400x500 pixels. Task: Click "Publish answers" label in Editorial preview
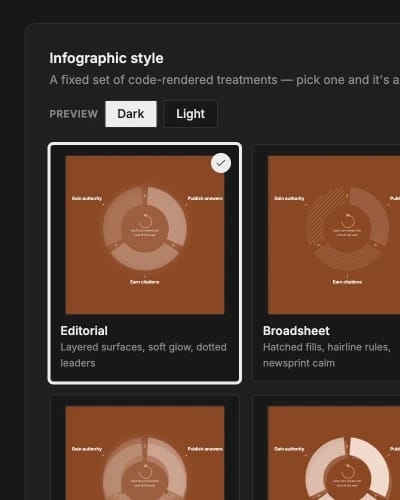(x=205, y=198)
